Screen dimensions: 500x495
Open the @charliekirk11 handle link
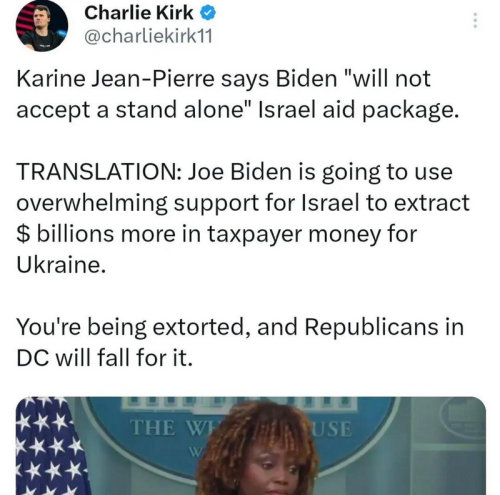148,36
